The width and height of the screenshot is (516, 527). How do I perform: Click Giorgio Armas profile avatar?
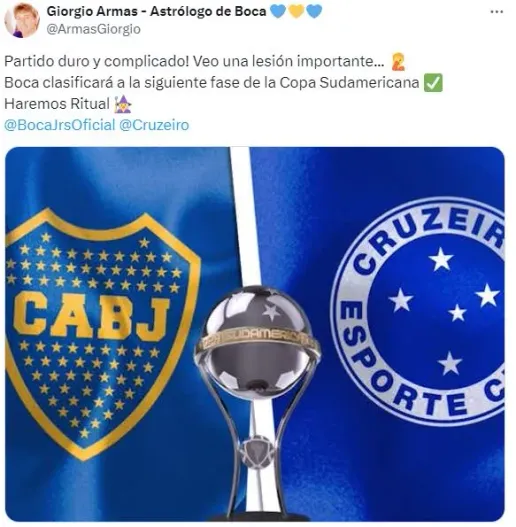point(22,20)
